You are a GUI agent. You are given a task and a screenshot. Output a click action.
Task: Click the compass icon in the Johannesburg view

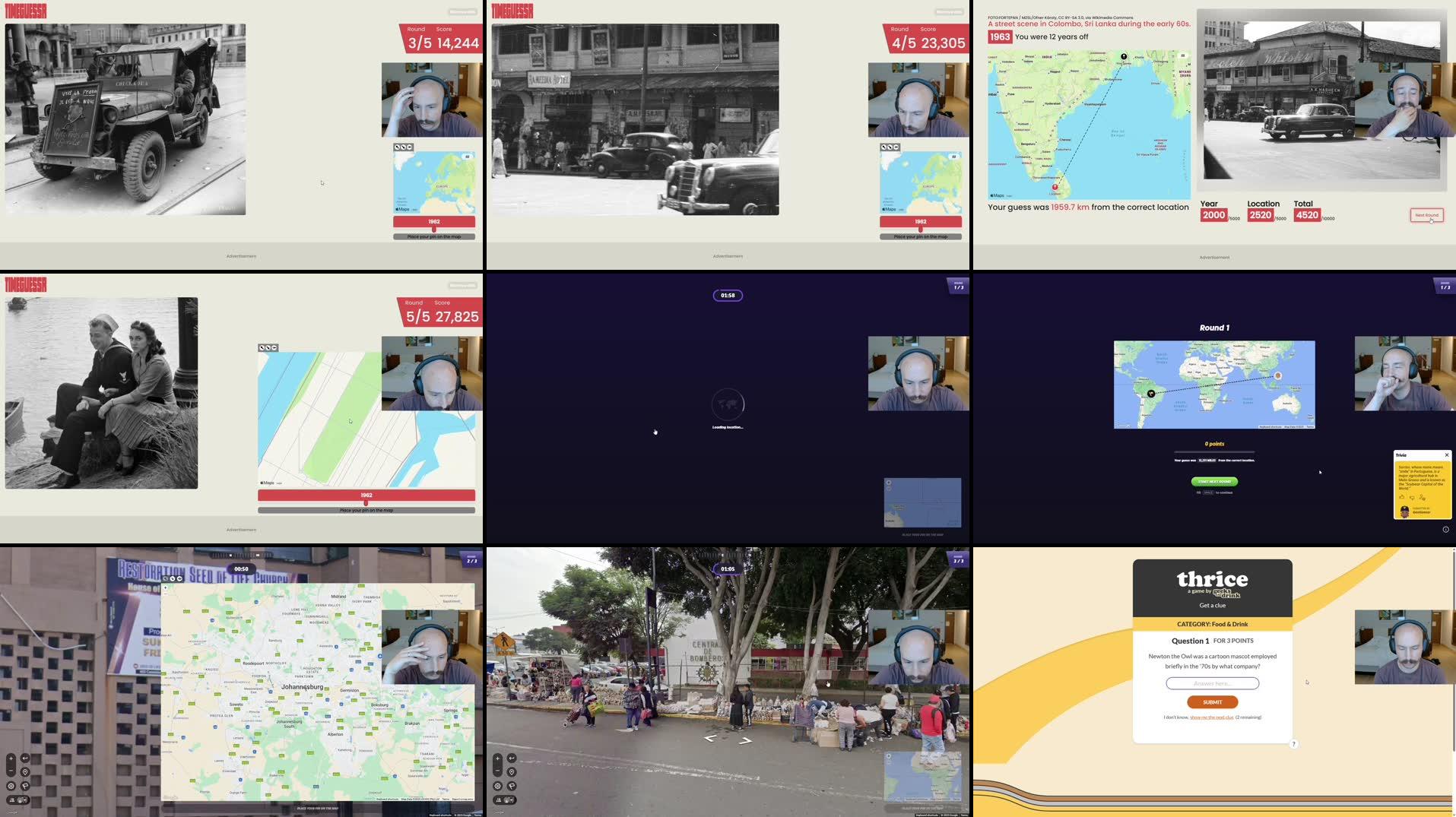[11, 786]
